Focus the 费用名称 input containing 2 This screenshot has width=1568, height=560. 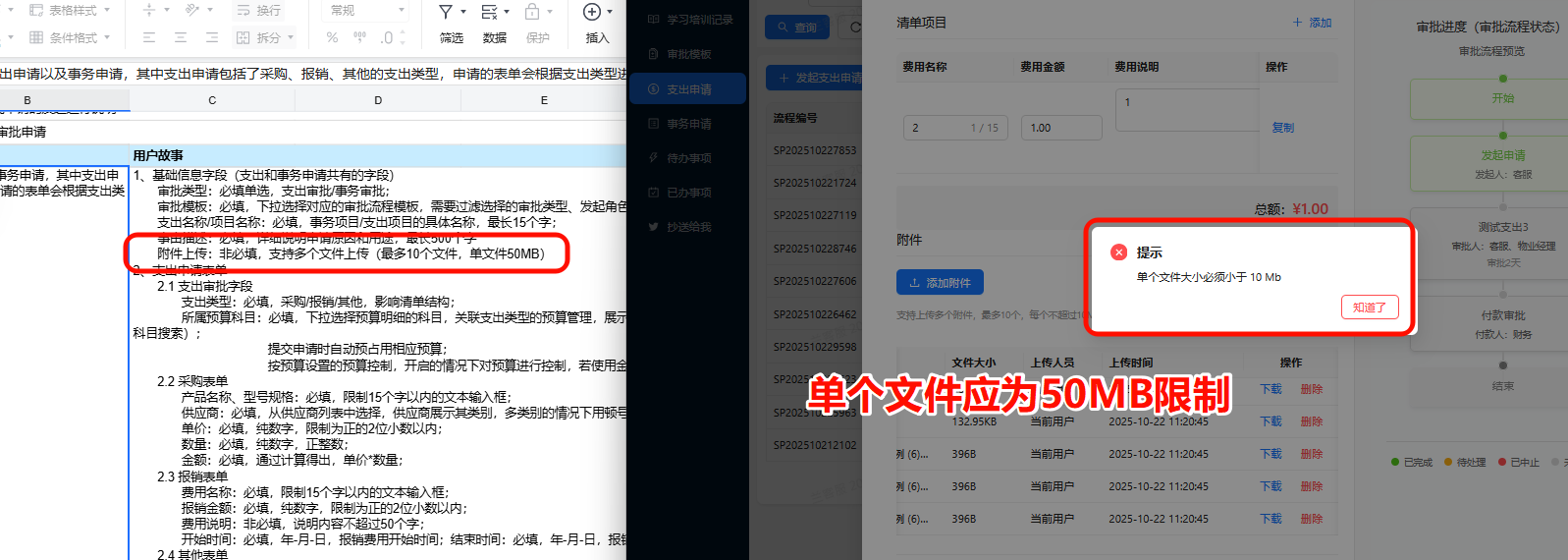955,128
